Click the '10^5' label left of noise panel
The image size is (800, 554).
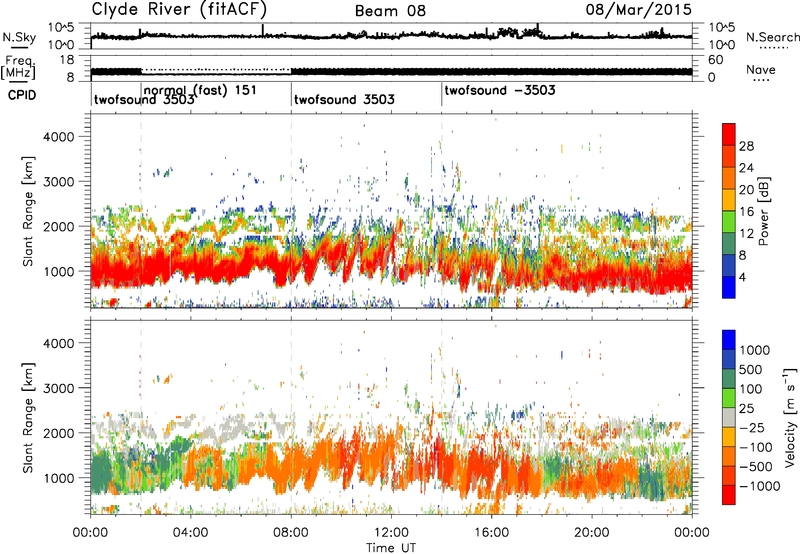61,28
